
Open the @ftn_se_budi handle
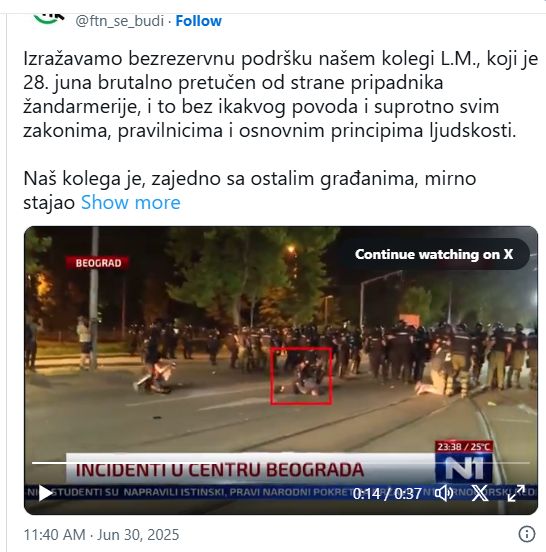pyautogui.click(x=120, y=21)
